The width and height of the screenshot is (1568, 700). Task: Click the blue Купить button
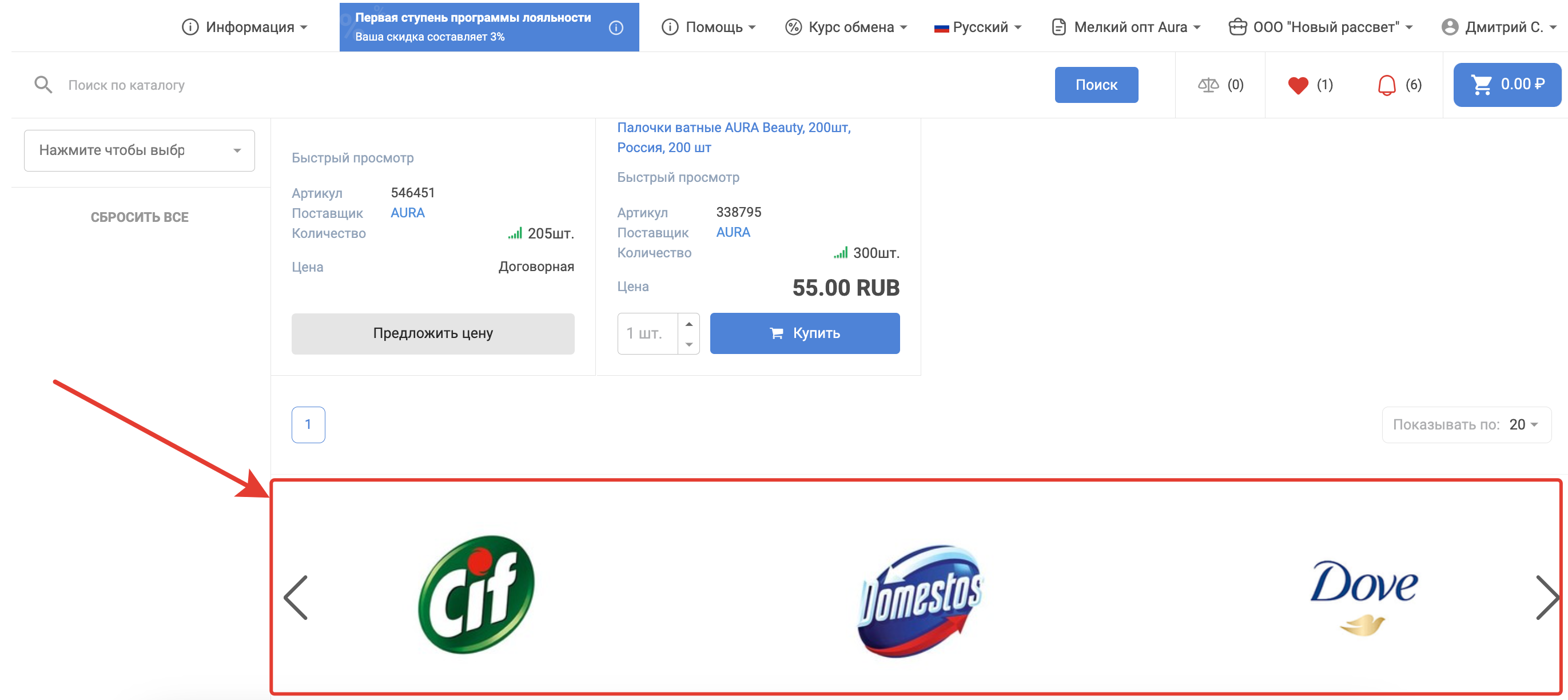tap(804, 333)
